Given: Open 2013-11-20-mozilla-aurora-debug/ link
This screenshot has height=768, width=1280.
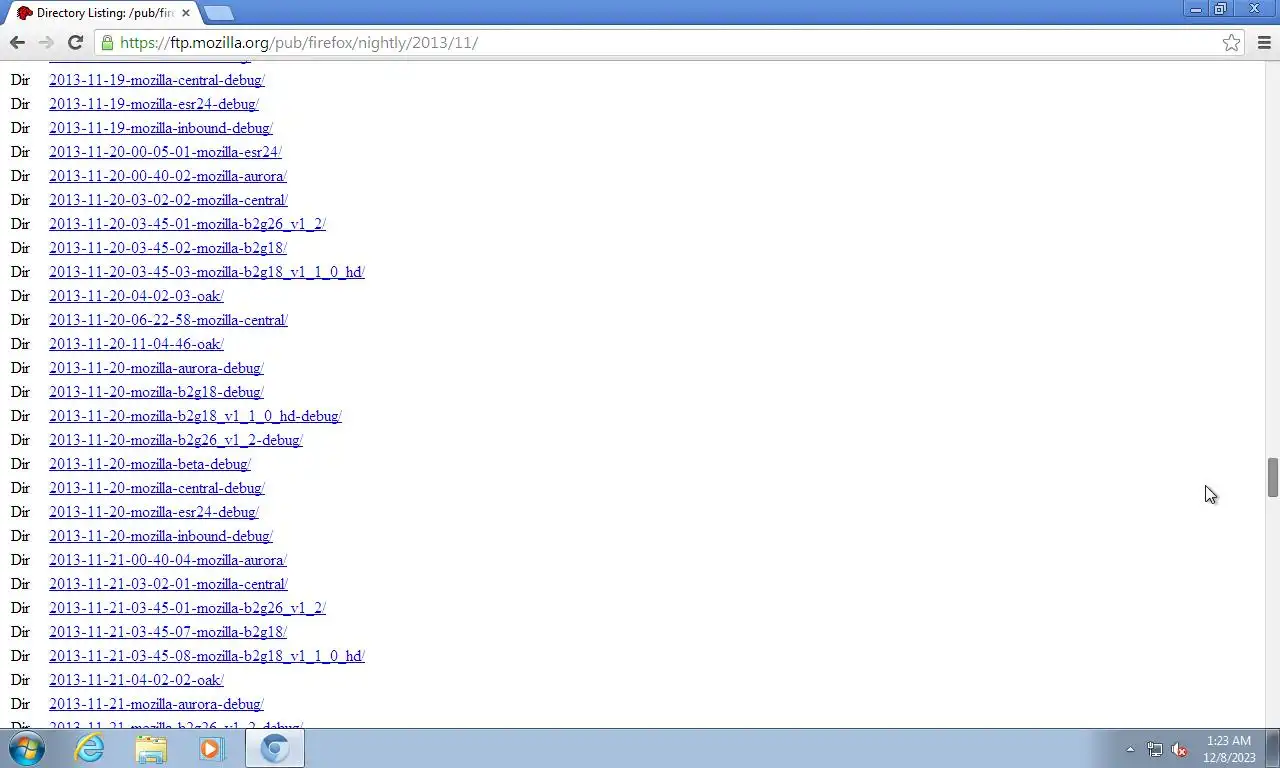Looking at the screenshot, I should (x=156, y=368).
